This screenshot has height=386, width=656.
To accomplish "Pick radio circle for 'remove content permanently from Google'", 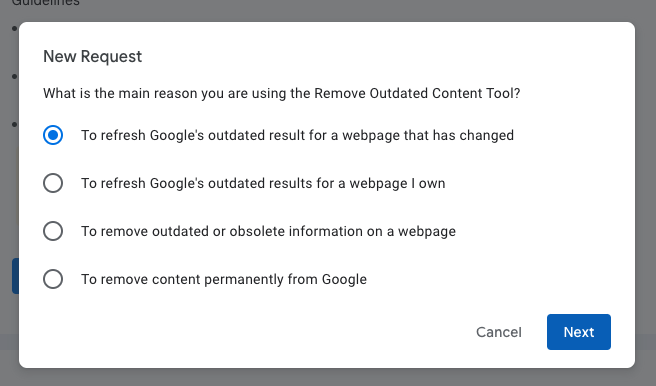I will (x=53, y=279).
